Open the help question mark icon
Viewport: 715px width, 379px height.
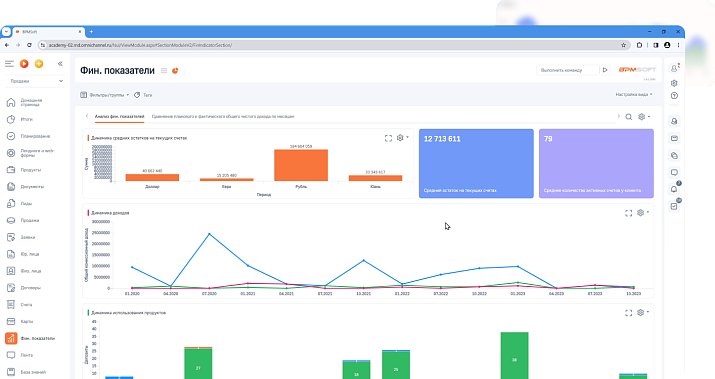pos(674,96)
